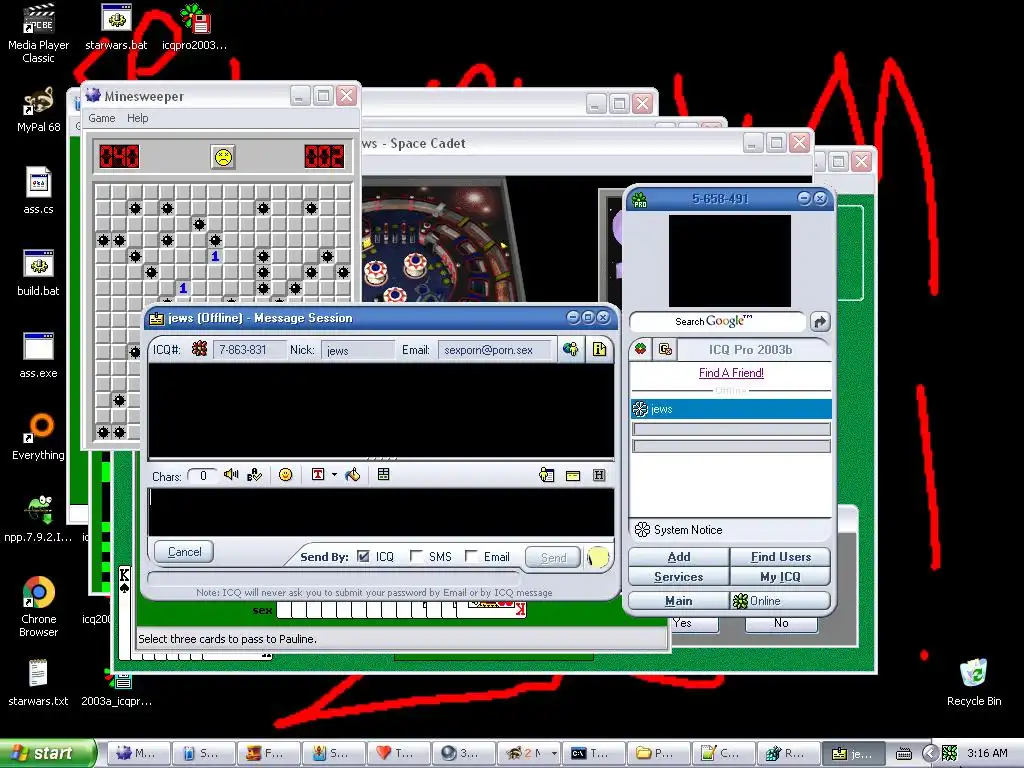Click the No button in the background dialog
The image size is (1024, 768).
click(x=781, y=623)
